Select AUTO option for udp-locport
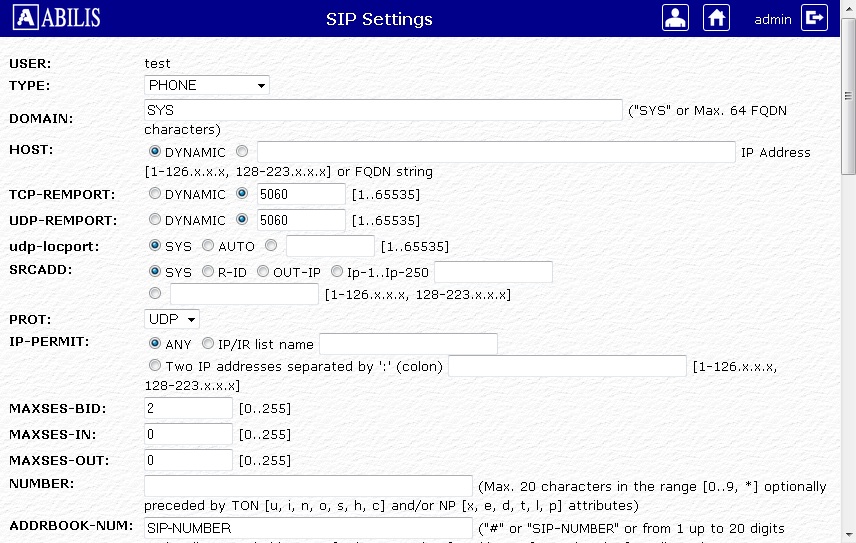This screenshot has height=543, width=856. click(x=208, y=245)
